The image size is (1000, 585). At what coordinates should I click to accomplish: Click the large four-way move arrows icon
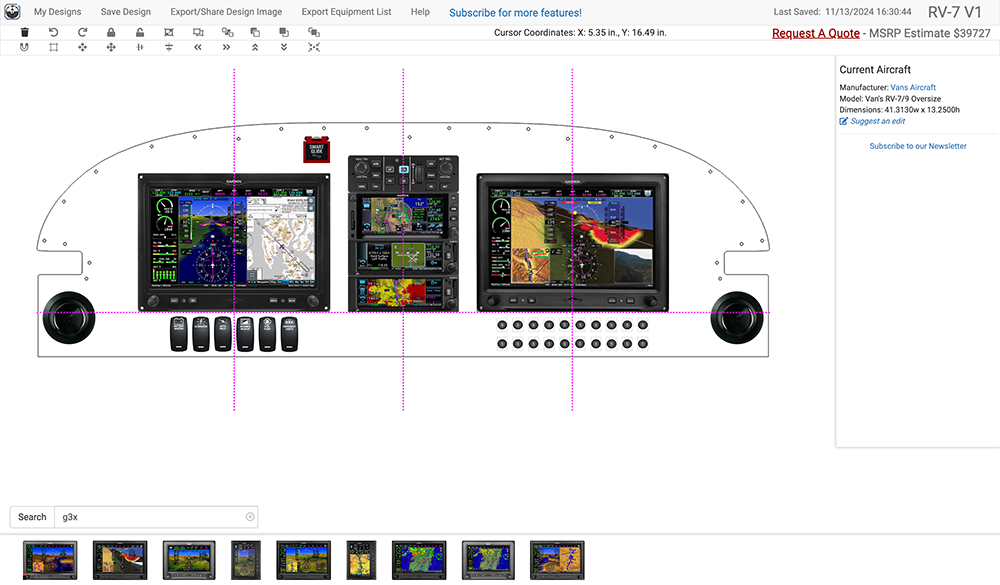[111, 47]
